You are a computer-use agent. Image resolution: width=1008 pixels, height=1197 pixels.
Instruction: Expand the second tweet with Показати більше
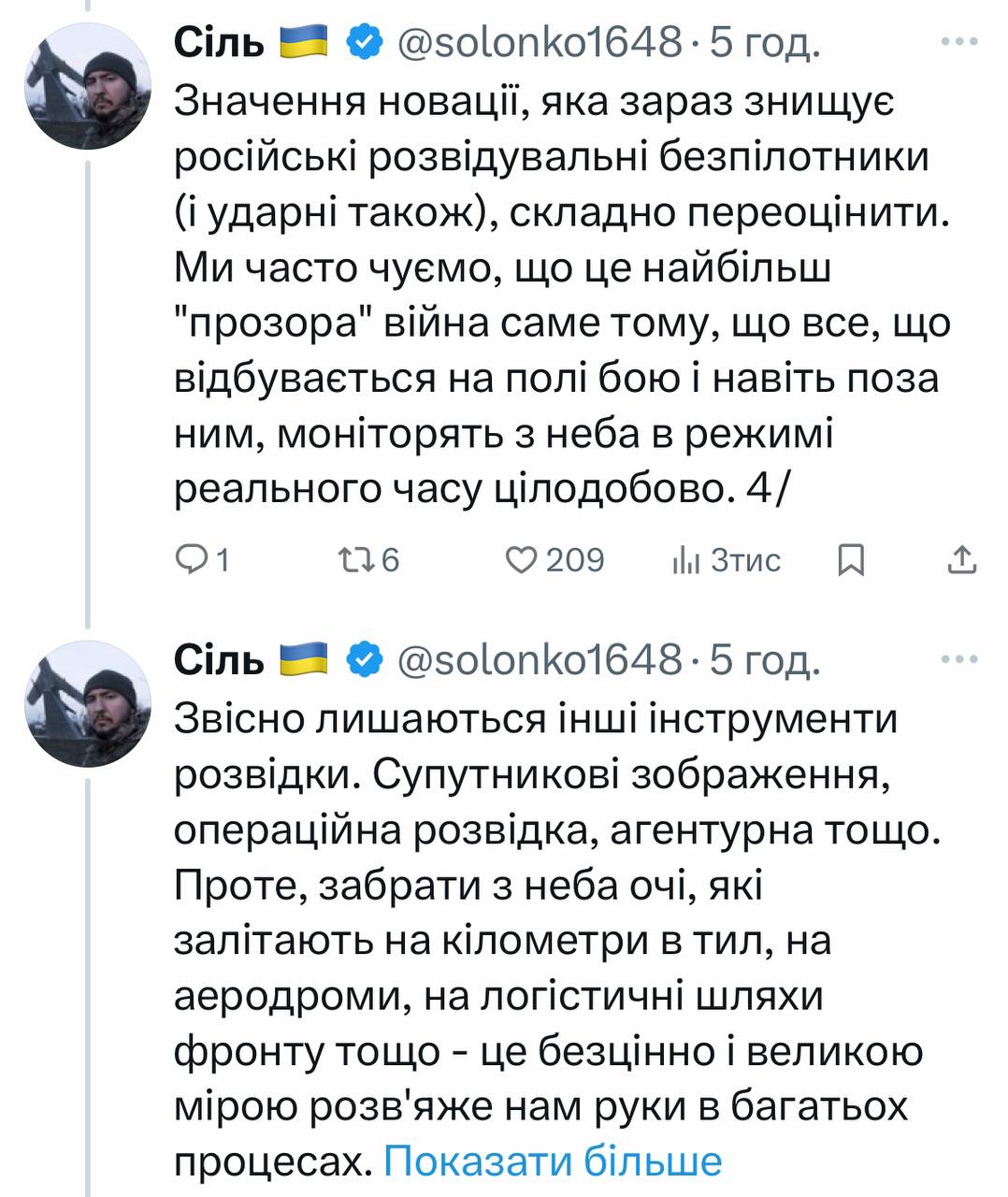click(x=553, y=1161)
